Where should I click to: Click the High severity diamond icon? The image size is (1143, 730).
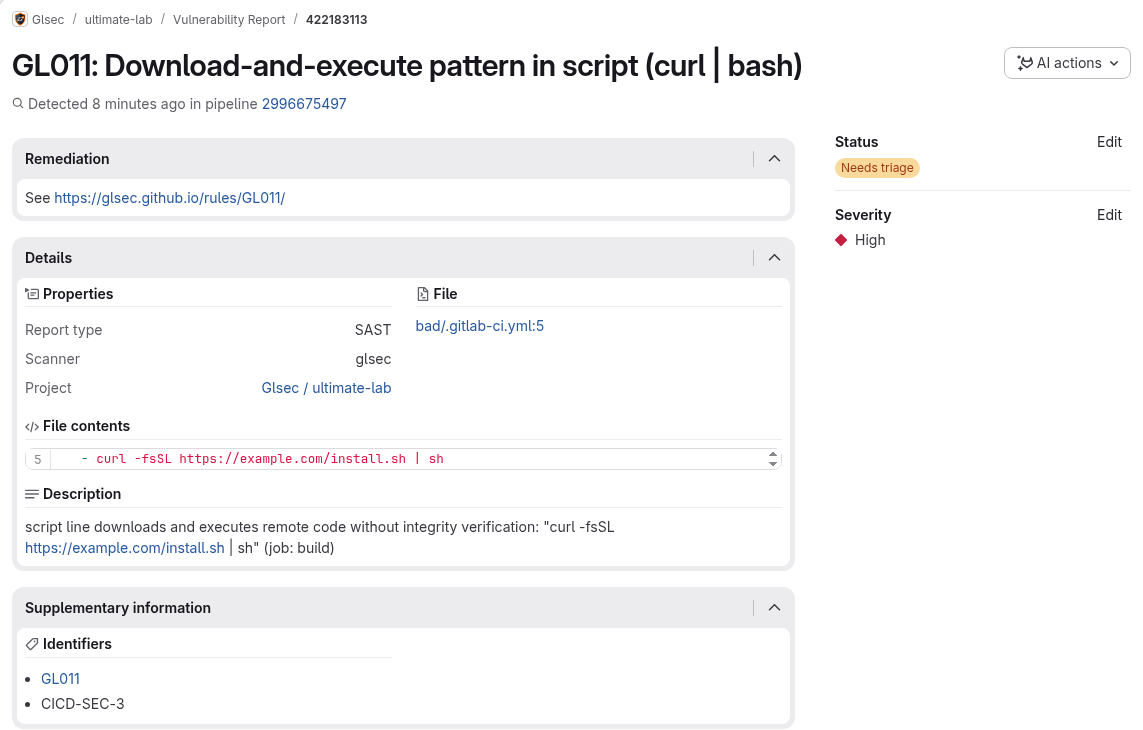[841, 240]
